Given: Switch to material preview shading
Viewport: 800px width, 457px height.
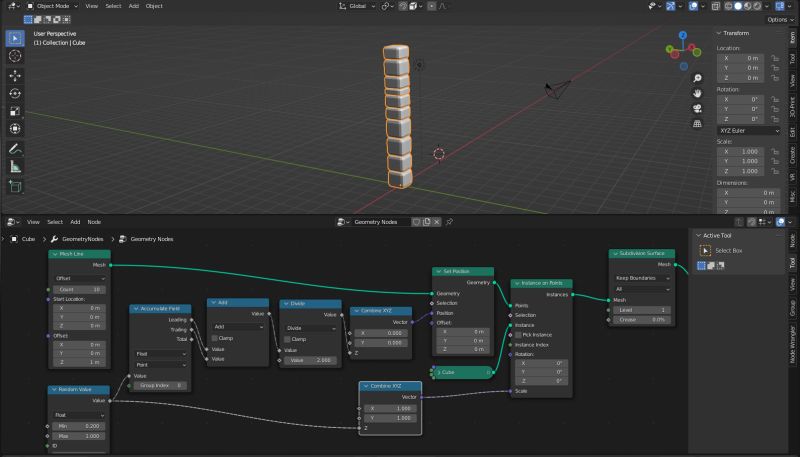Looking at the screenshot, I should [x=748, y=6].
